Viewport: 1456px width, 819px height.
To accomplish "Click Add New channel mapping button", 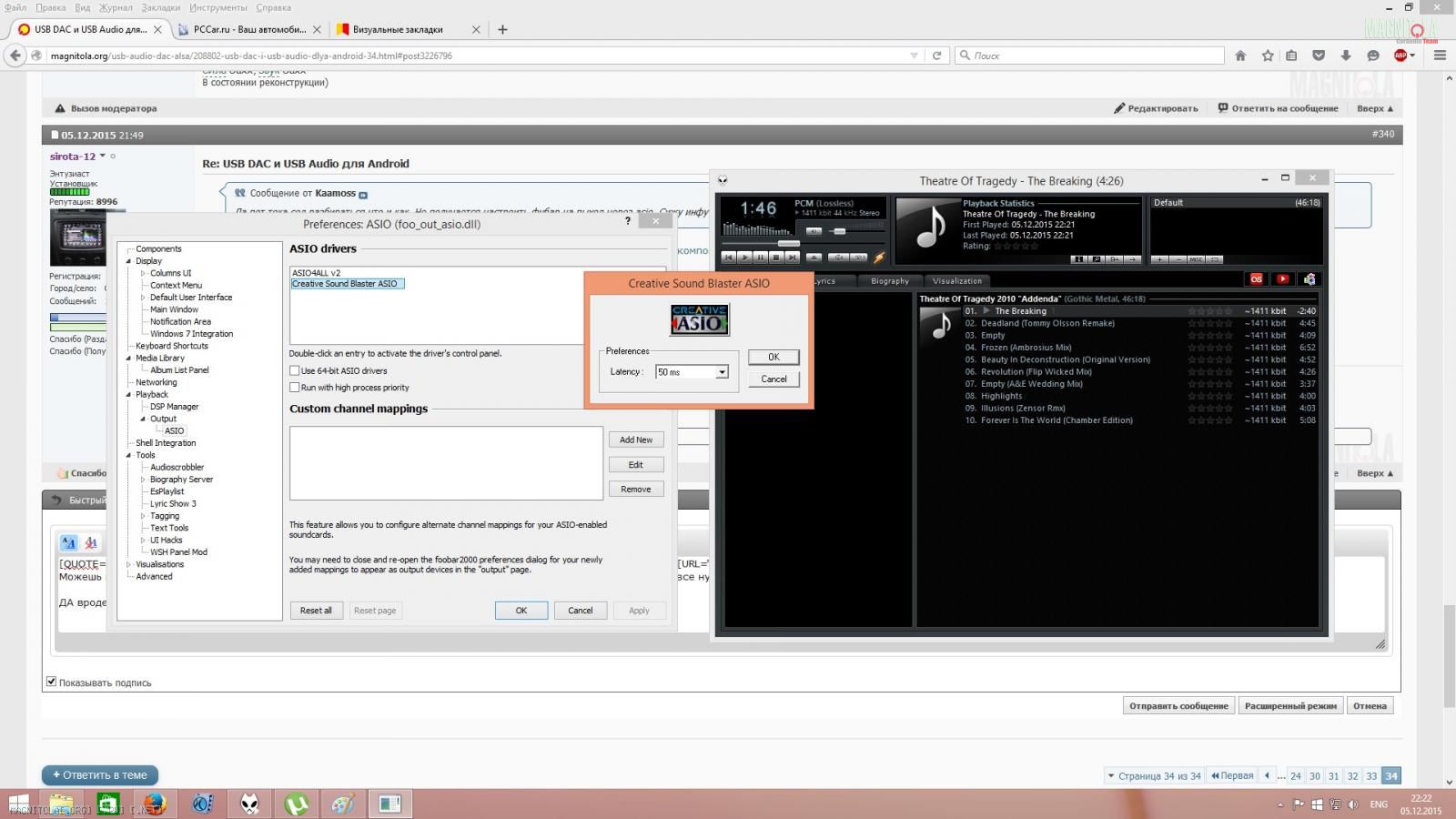I will click(636, 440).
